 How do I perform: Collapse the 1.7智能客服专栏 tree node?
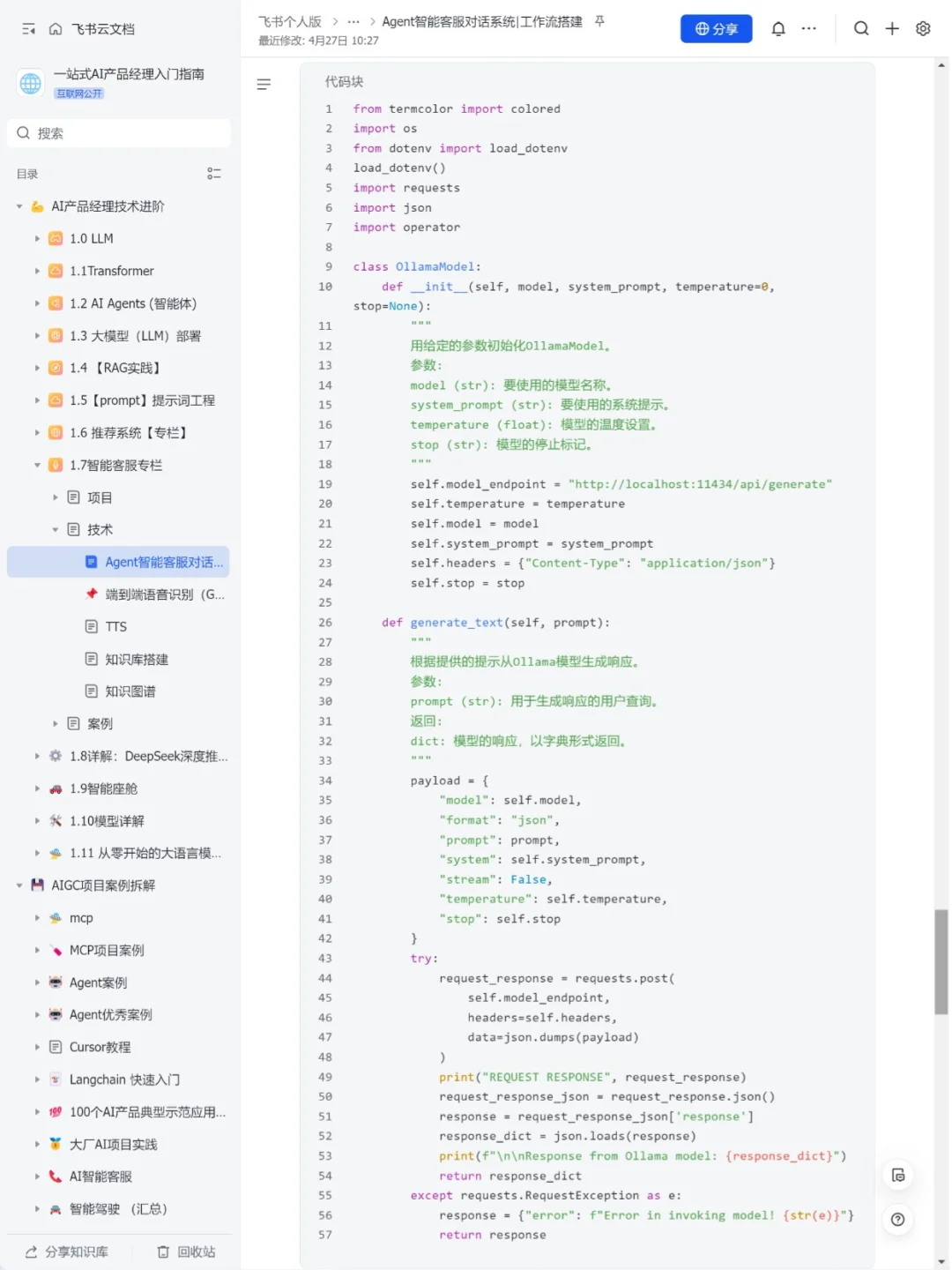pos(37,465)
